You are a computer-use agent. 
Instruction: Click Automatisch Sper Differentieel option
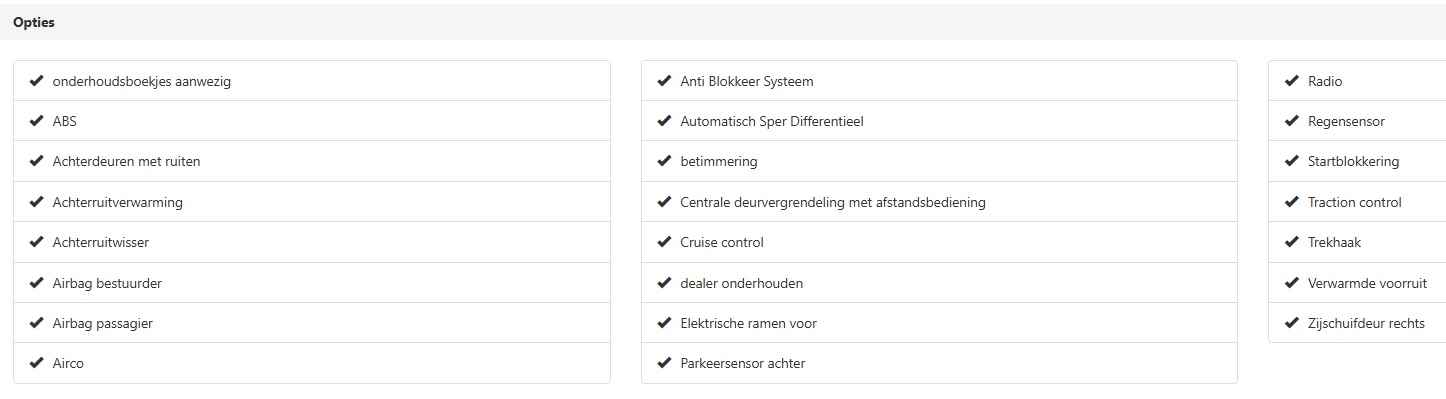click(x=939, y=121)
